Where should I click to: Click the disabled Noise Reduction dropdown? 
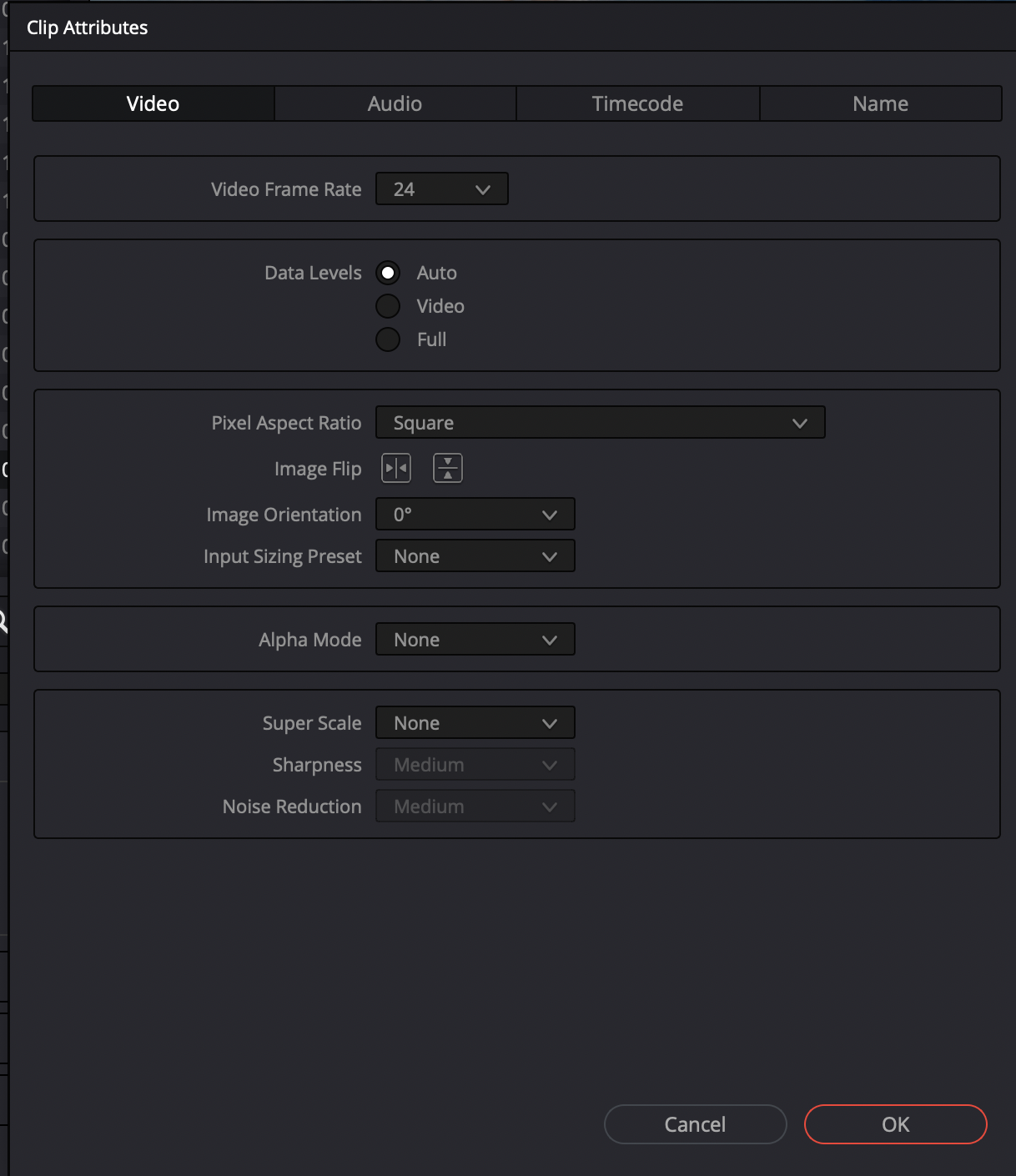click(475, 806)
